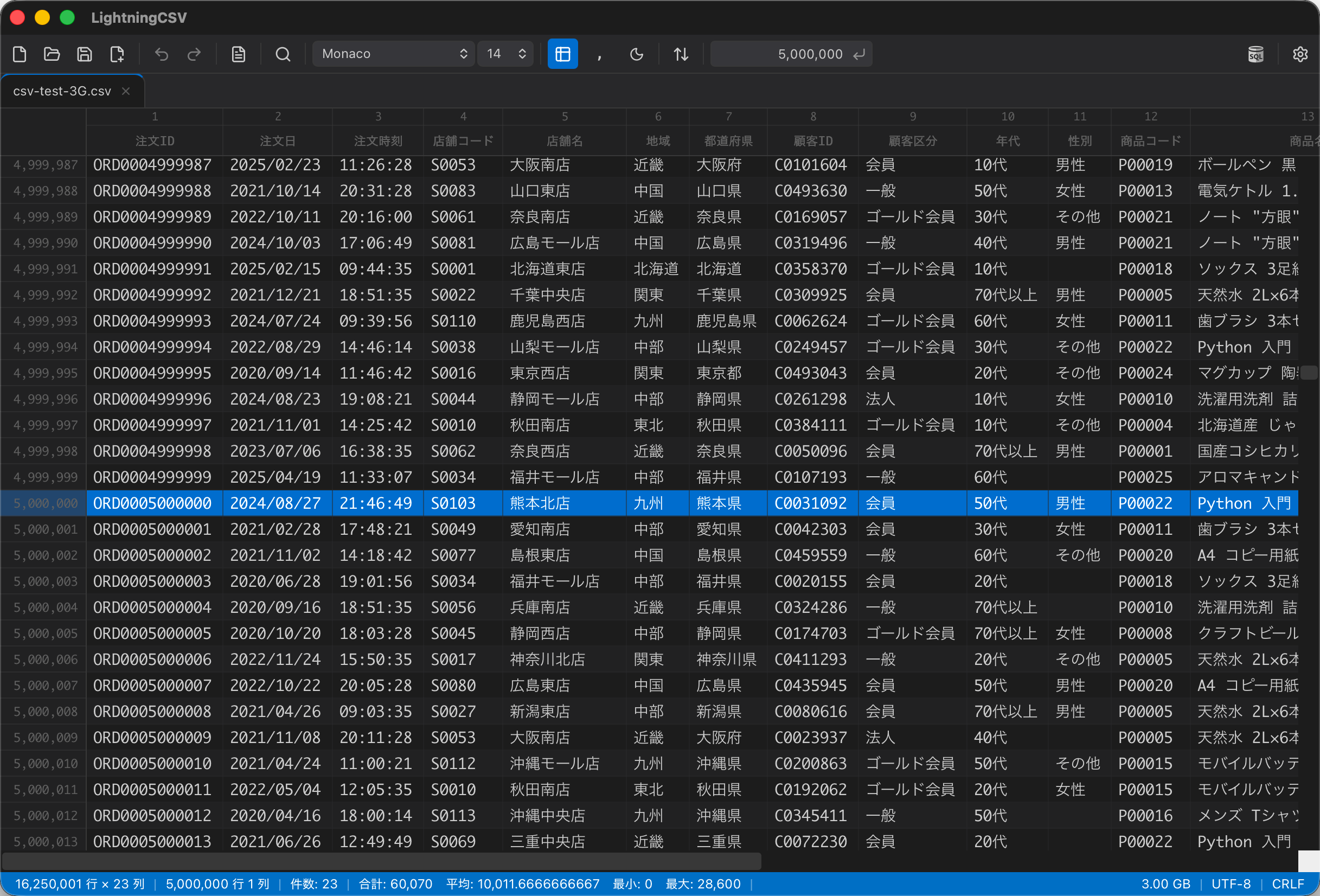Select column header 注文ID
Image resolution: width=1320 pixels, height=896 pixels.
click(x=155, y=141)
